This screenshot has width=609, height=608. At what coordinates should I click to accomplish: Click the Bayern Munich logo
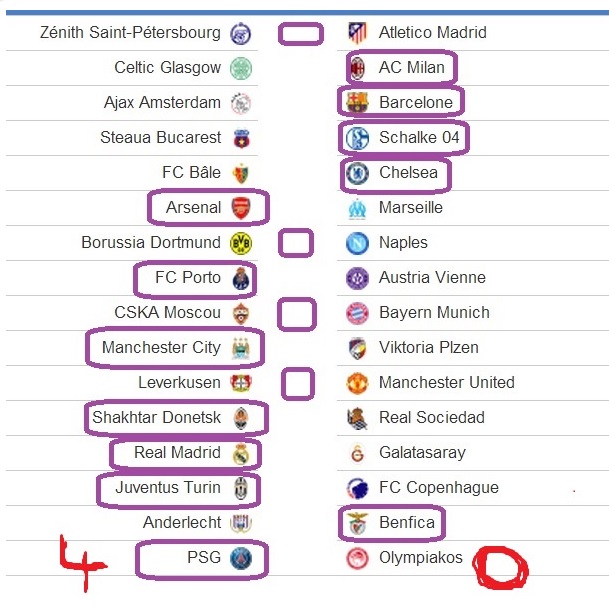click(357, 313)
